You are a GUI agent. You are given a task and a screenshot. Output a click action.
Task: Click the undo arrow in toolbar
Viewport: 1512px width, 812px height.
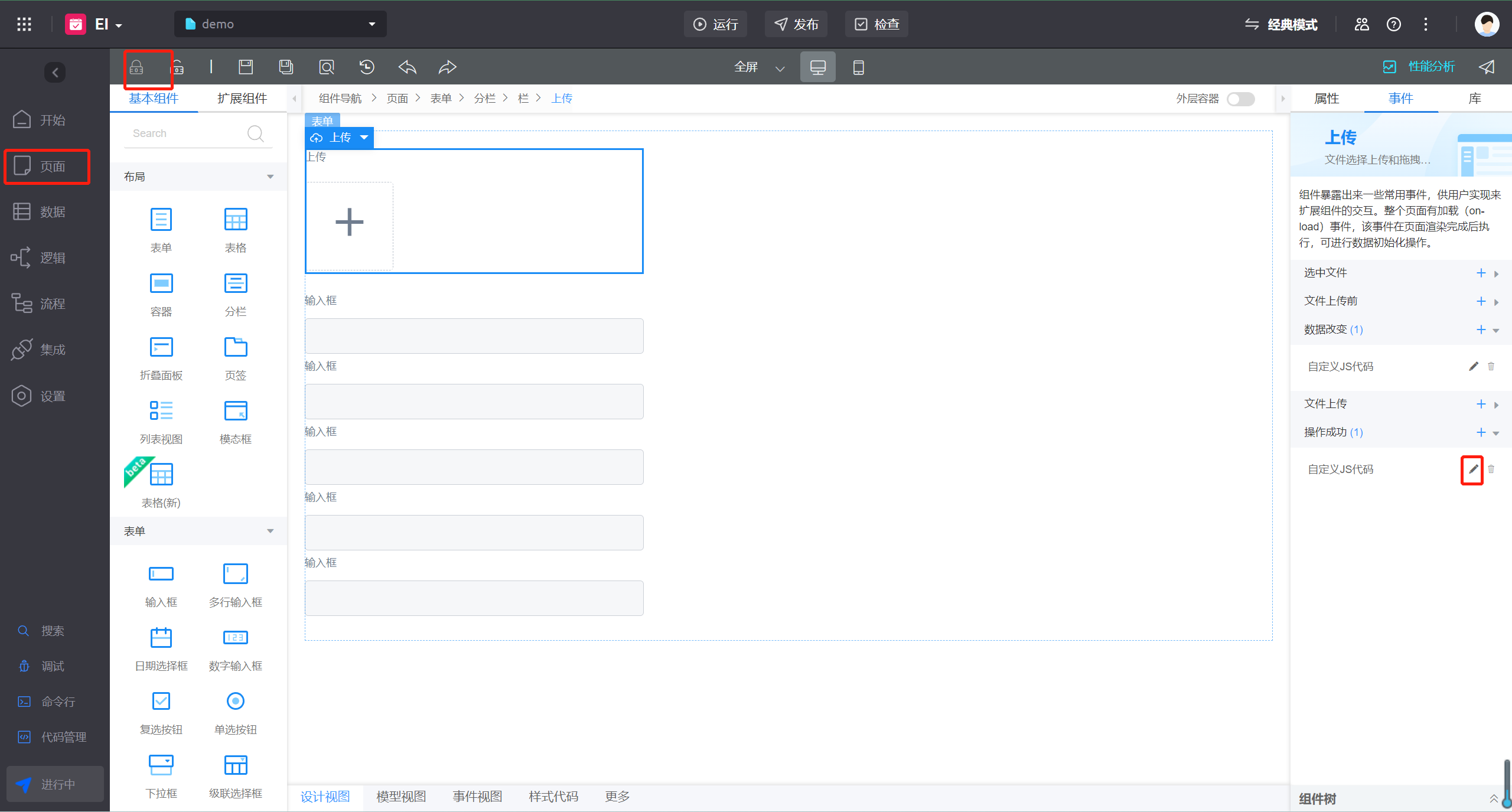coord(407,67)
